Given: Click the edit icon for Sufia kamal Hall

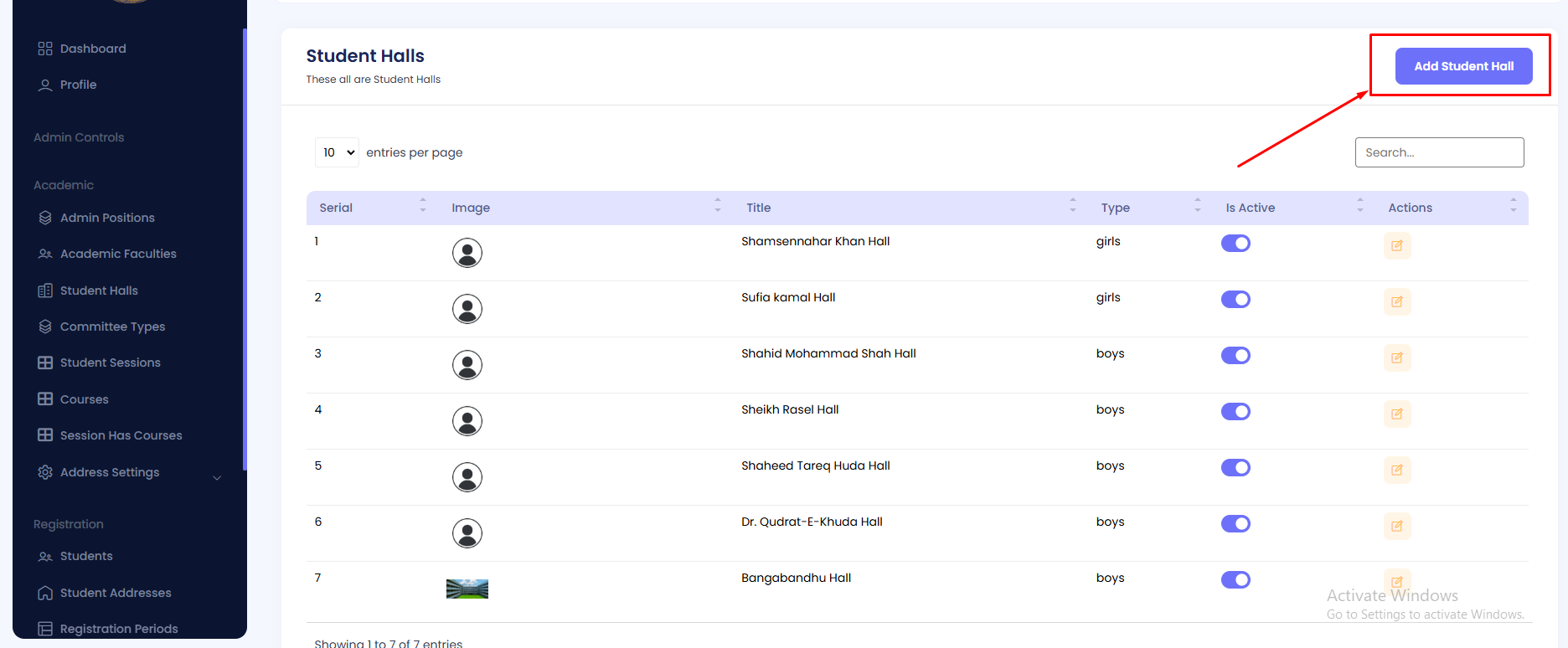Looking at the screenshot, I should (1396, 302).
